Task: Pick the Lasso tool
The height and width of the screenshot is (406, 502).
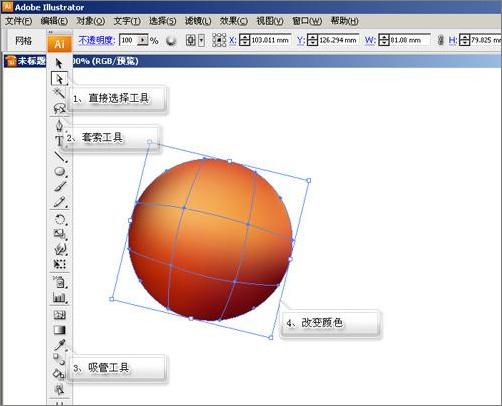Action: click(x=59, y=108)
